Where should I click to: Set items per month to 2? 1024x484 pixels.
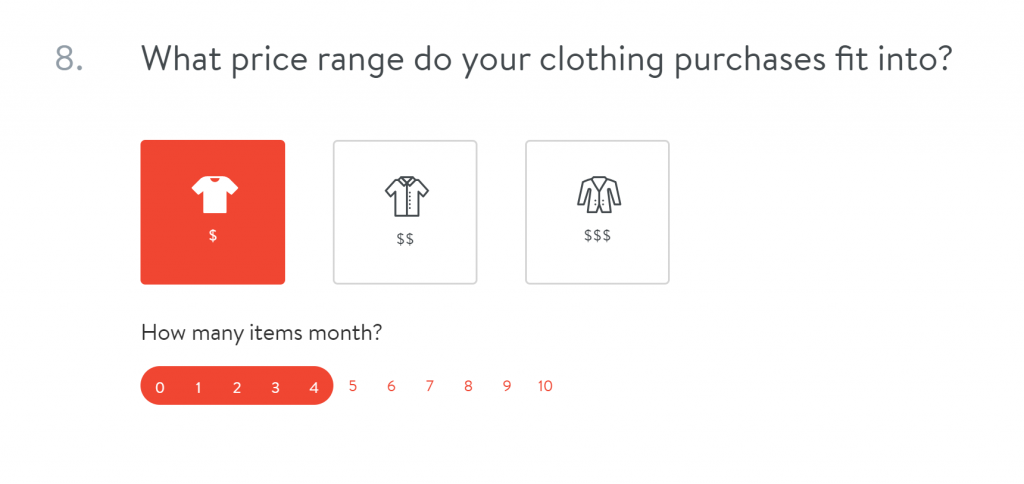tap(237, 388)
